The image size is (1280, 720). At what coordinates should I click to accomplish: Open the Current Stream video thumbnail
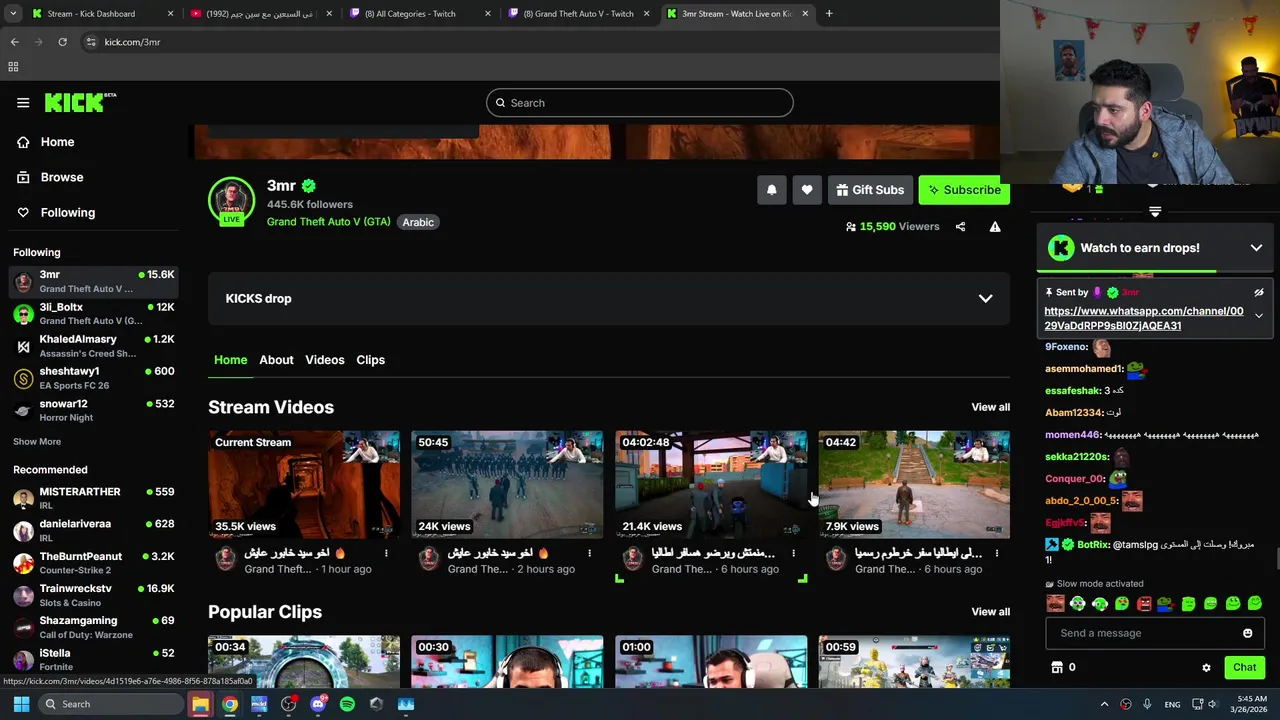tap(304, 485)
